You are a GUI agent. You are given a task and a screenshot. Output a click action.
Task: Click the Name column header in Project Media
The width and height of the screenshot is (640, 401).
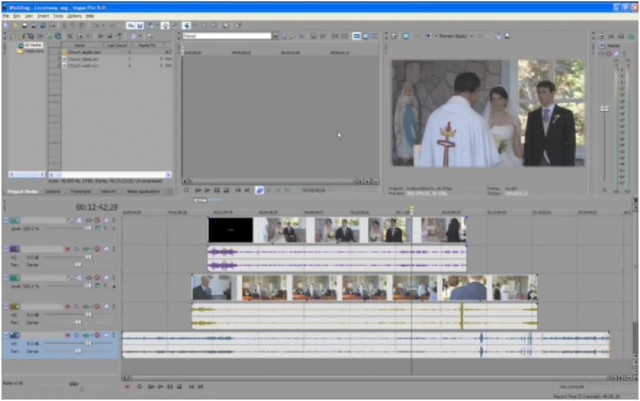click(x=80, y=45)
